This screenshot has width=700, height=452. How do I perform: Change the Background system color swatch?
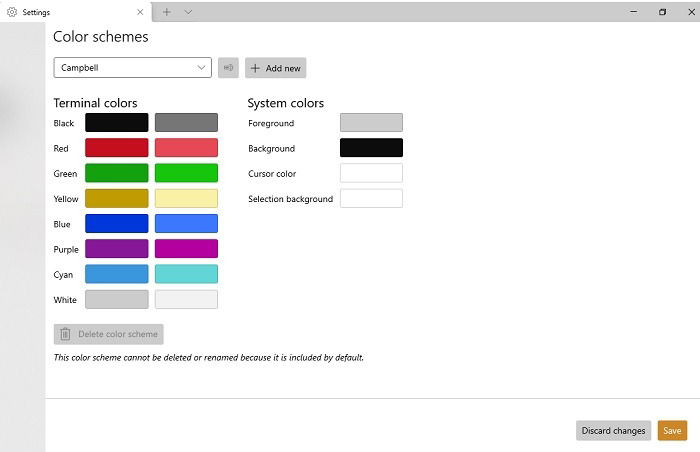tap(371, 148)
